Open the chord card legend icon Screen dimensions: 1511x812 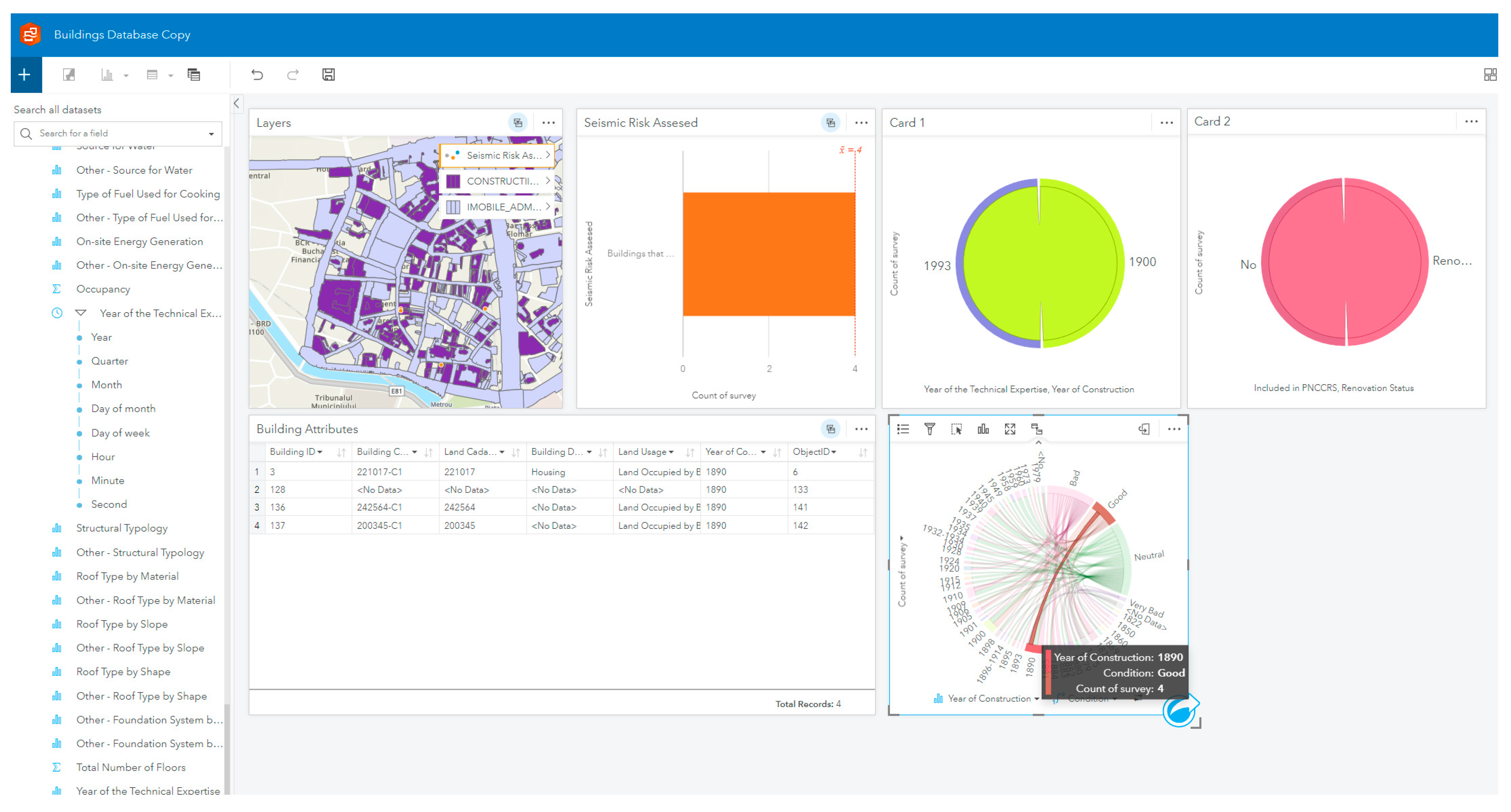(903, 429)
